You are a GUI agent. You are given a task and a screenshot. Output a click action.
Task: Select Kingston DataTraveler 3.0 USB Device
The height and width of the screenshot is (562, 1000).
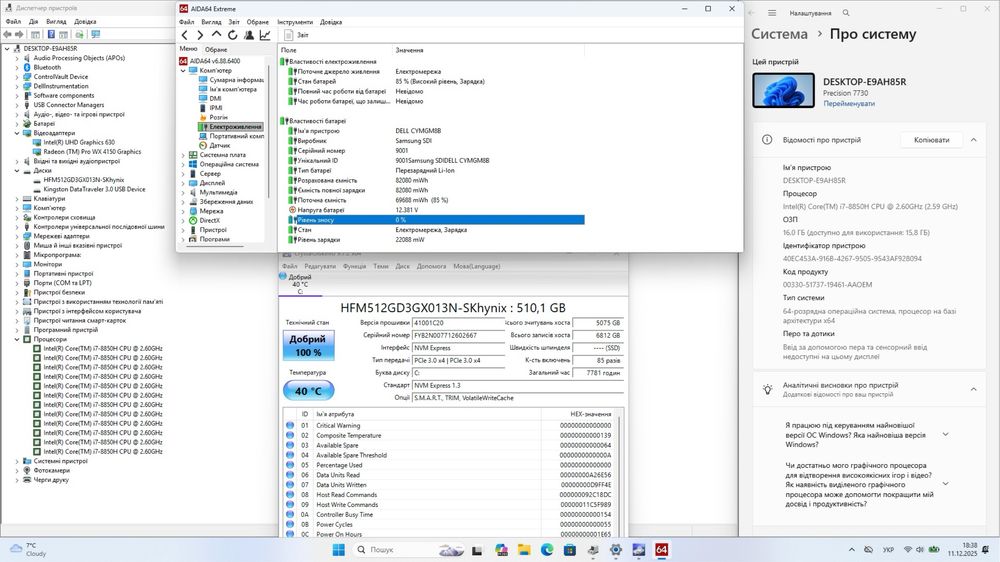coord(94,189)
